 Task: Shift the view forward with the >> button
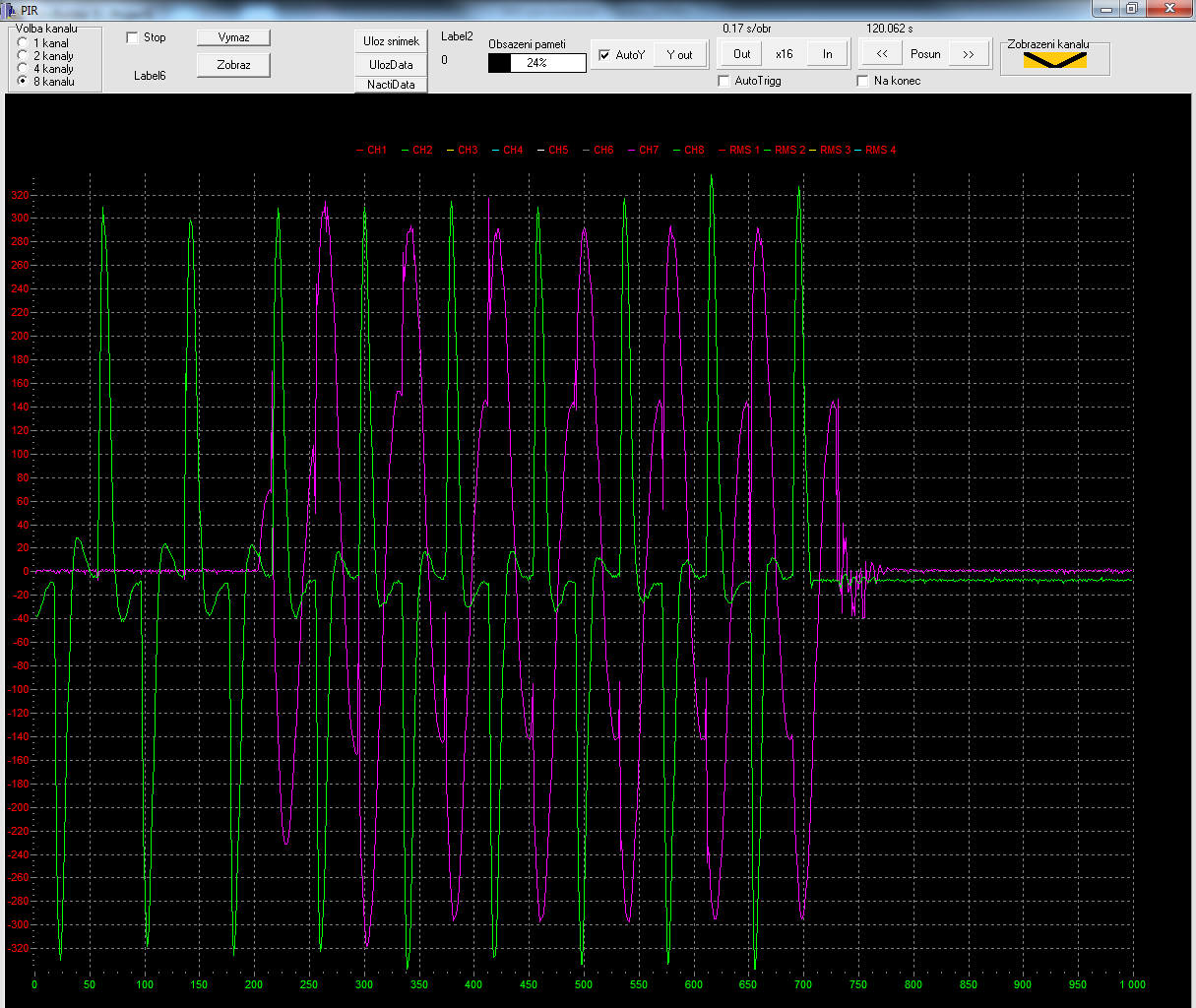[969, 54]
